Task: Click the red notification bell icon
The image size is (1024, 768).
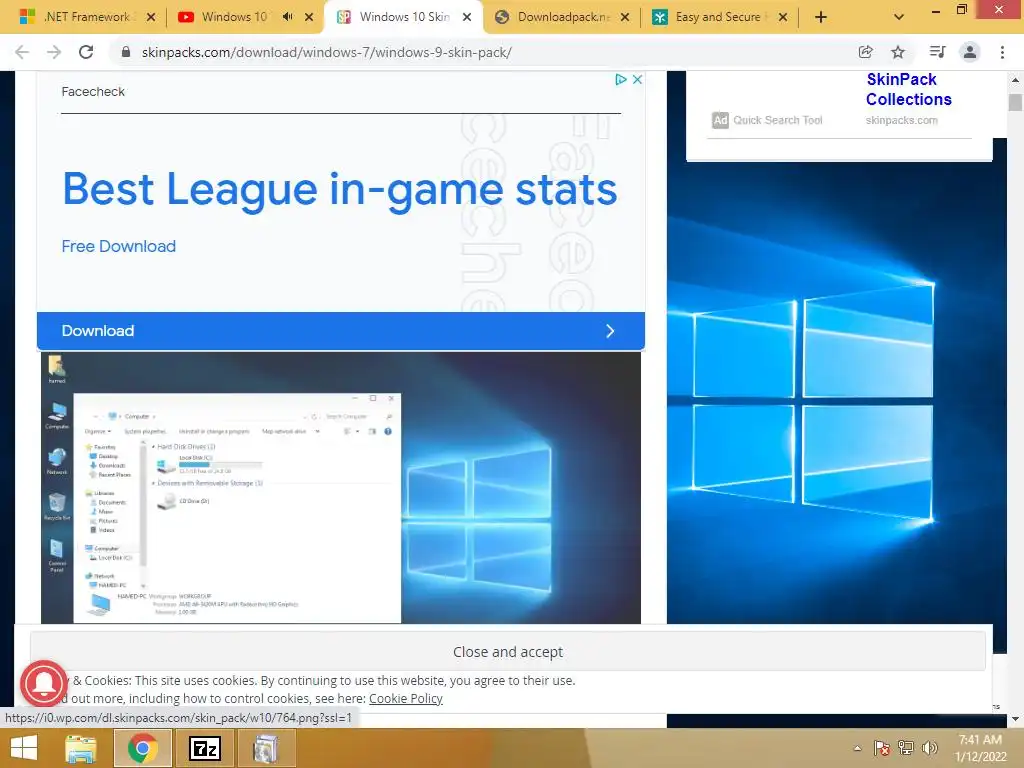Action: click(44, 683)
